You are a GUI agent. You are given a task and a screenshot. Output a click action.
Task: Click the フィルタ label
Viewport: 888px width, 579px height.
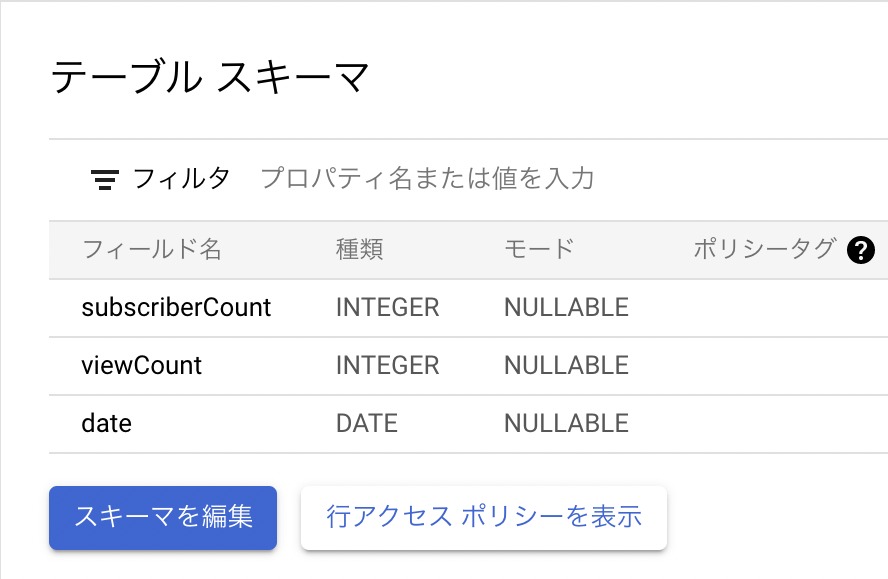pyautogui.click(x=181, y=179)
